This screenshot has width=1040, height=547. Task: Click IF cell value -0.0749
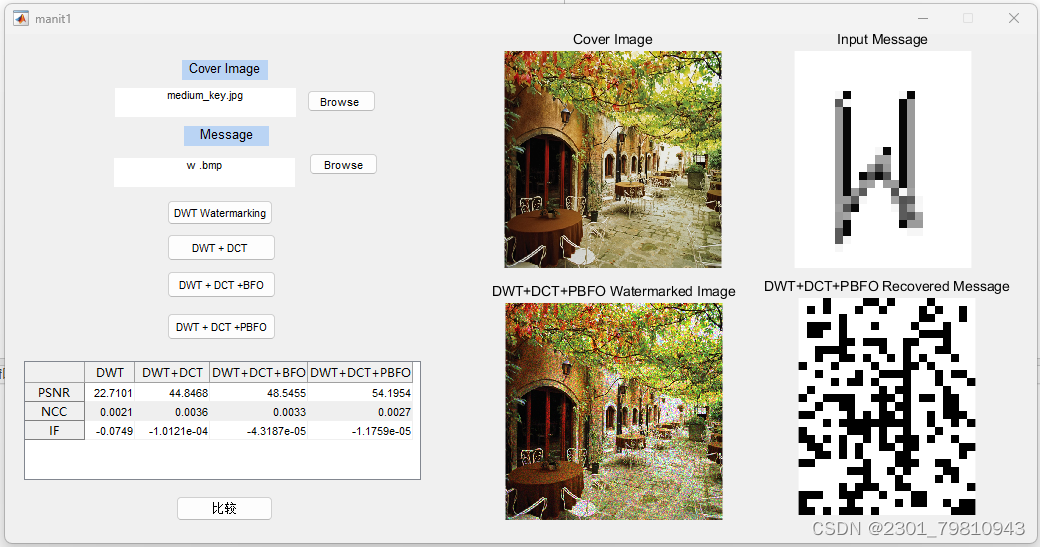(x=109, y=431)
